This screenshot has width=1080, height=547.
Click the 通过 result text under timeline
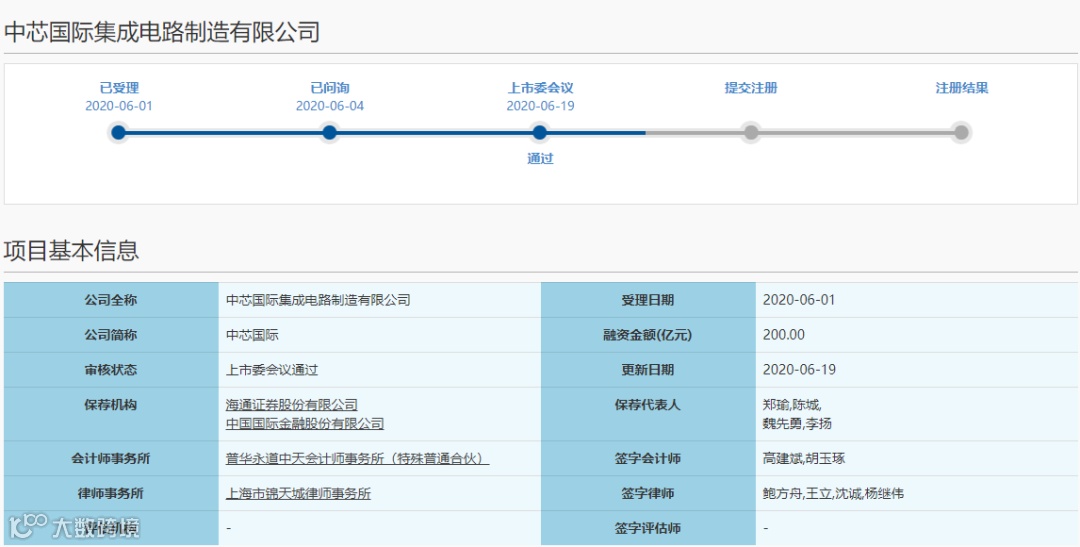541,158
